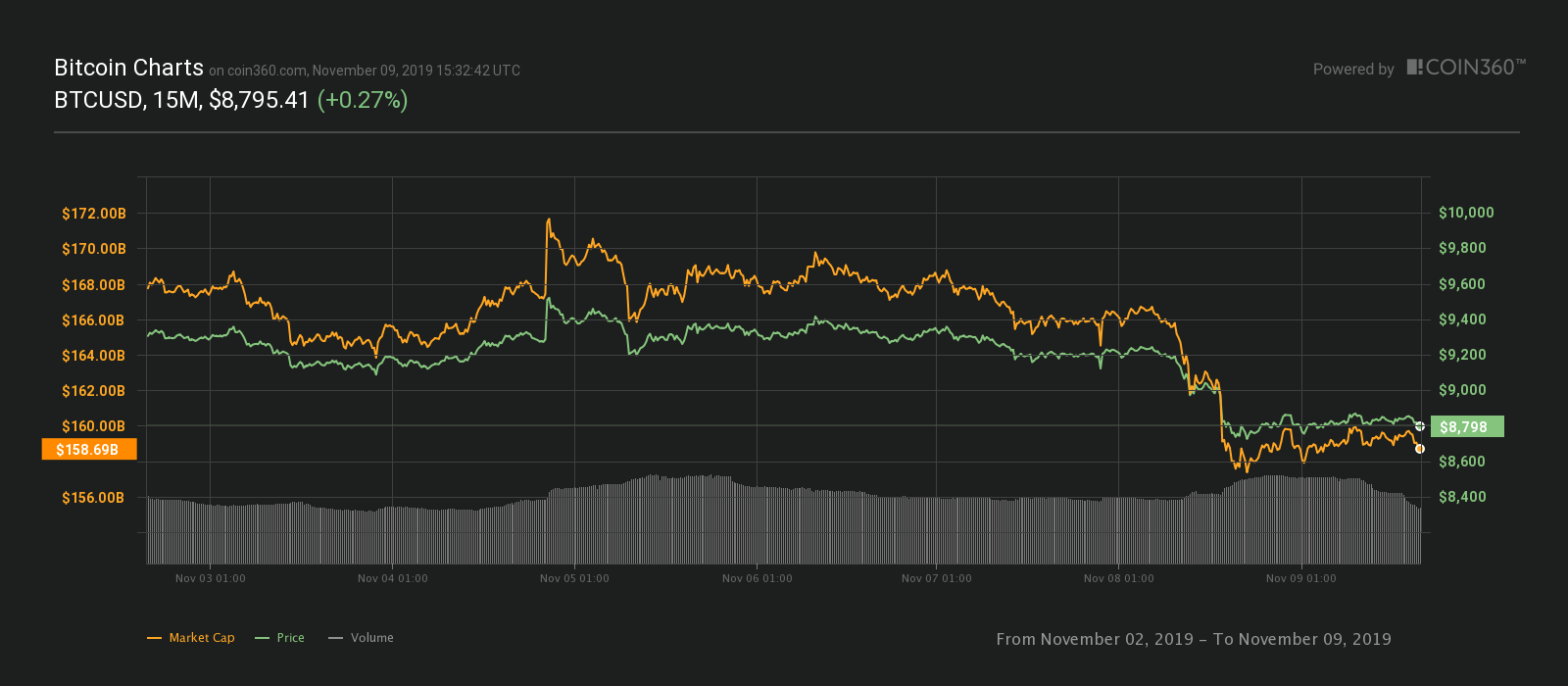Click the $9,000 price axis label

(1463, 390)
